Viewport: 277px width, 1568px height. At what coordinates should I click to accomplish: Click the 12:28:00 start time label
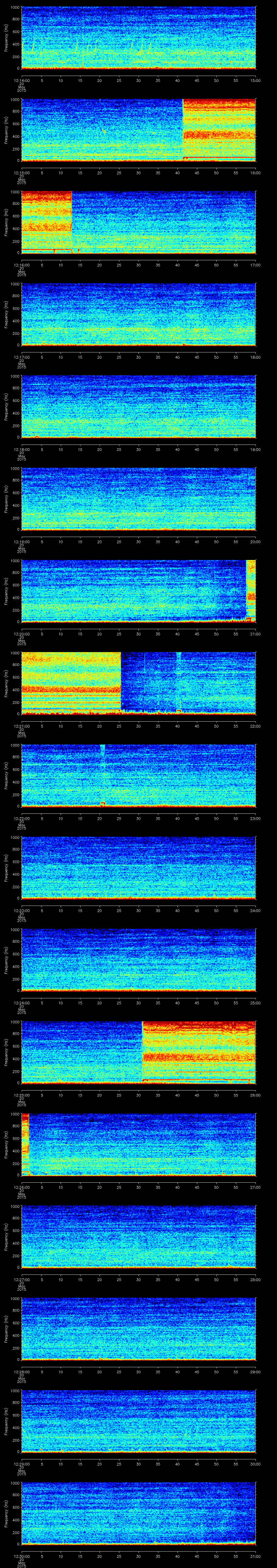coord(21,1372)
